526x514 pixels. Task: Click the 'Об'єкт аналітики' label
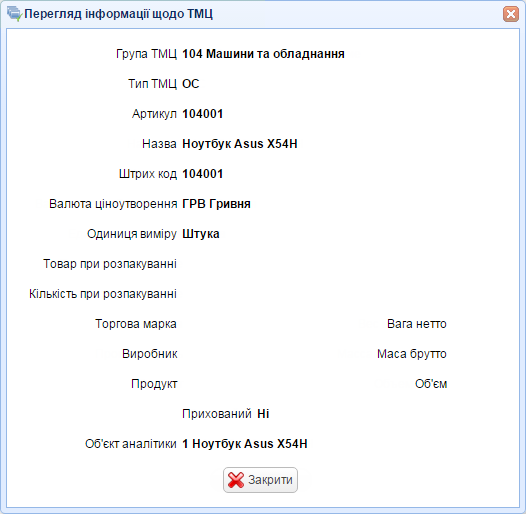coord(131,444)
